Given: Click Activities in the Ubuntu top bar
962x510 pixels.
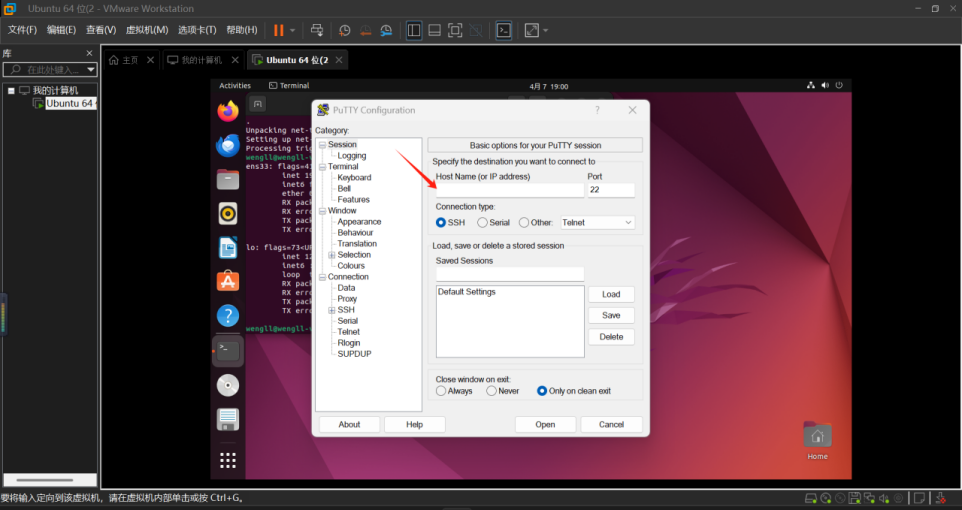Looking at the screenshot, I should point(235,86).
